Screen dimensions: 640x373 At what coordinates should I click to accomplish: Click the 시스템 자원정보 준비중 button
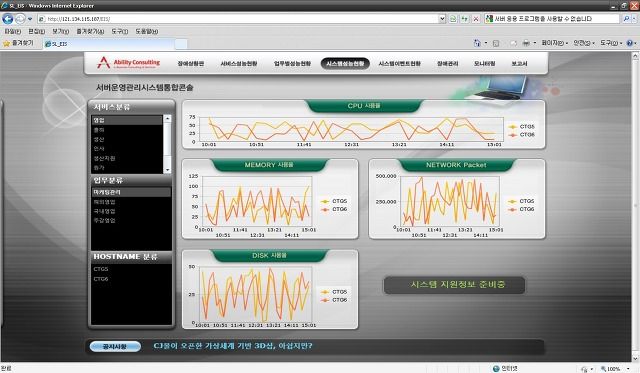454,284
